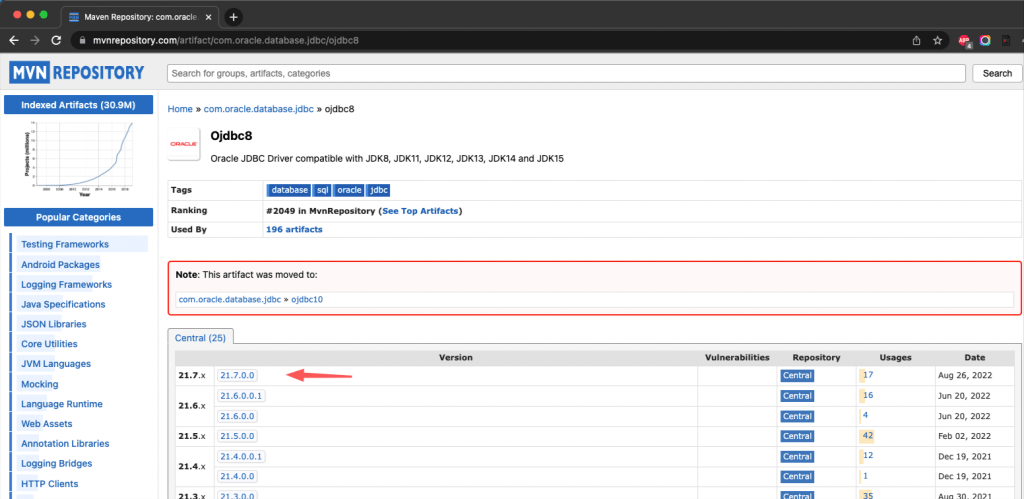This screenshot has height=499, width=1024.
Task: Open version 21.6.0.0.1
Action: (x=242, y=395)
